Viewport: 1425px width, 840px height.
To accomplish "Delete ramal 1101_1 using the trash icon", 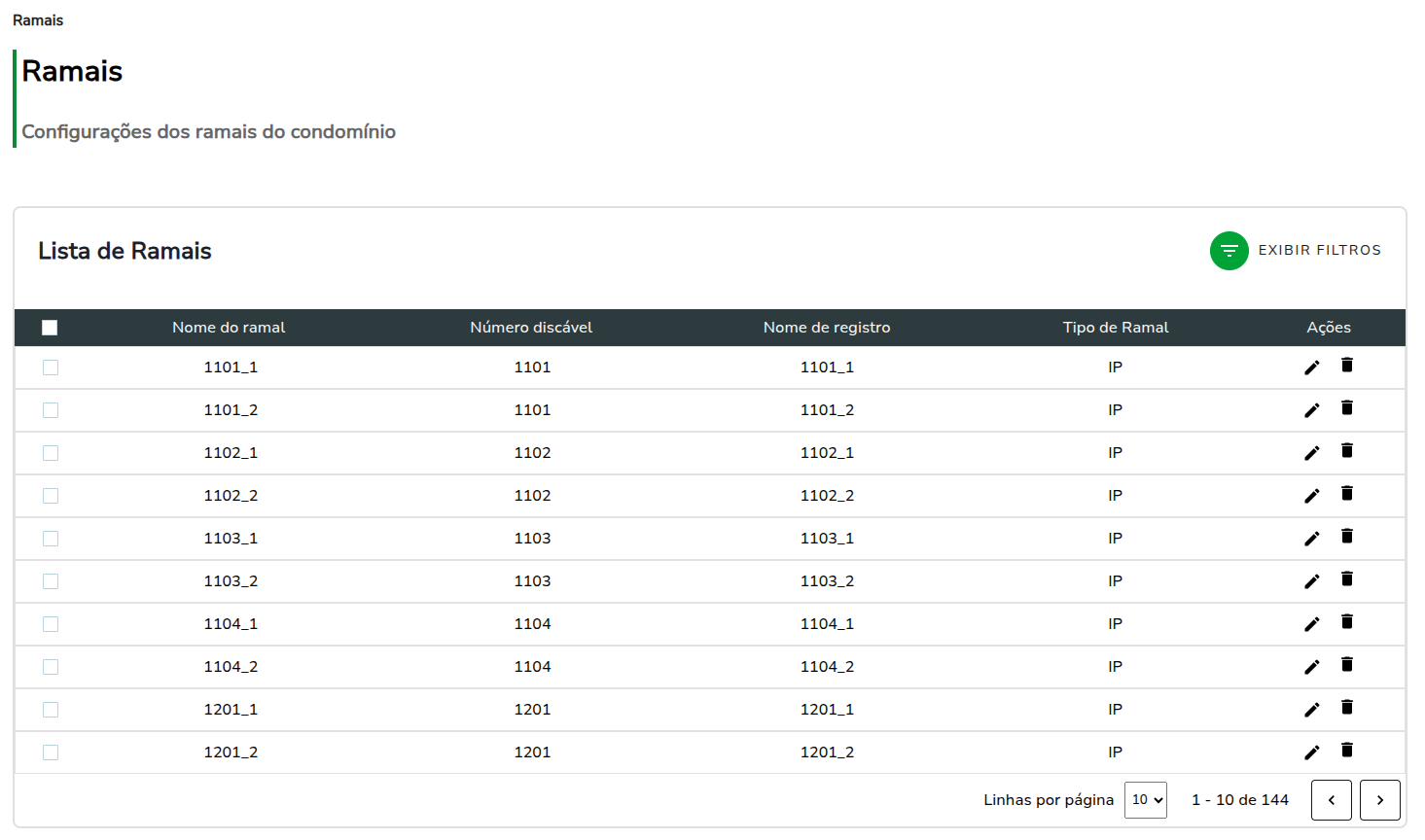I will point(1347,366).
